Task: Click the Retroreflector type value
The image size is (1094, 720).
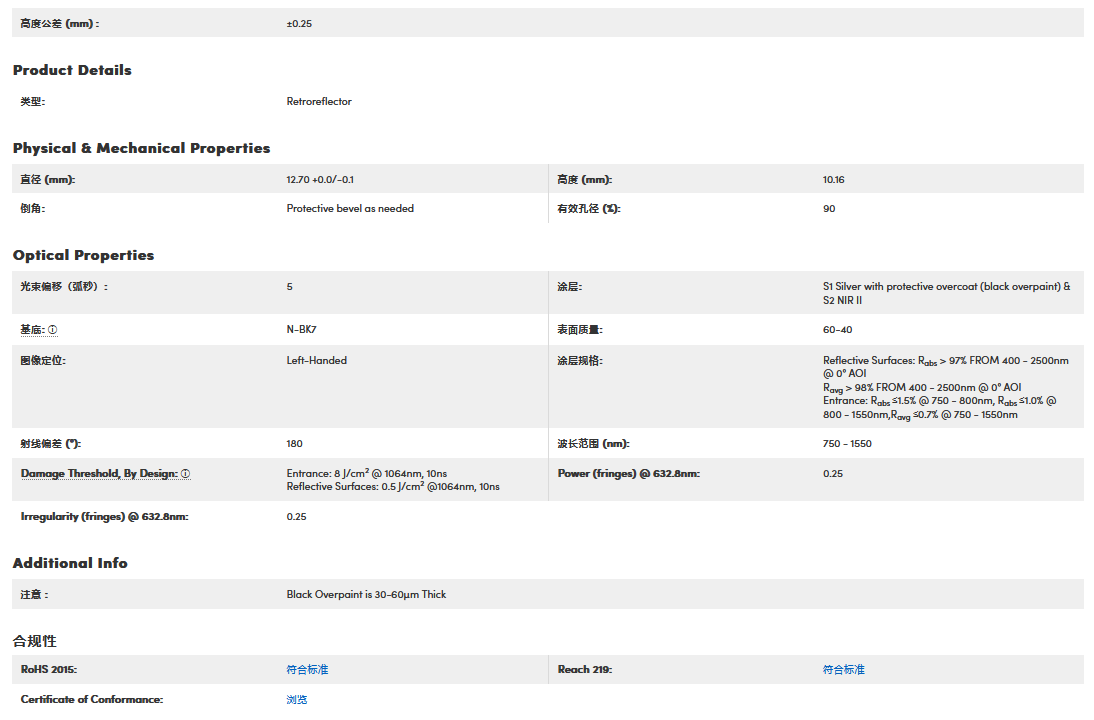Action: pyautogui.click(x=319, y=101)
